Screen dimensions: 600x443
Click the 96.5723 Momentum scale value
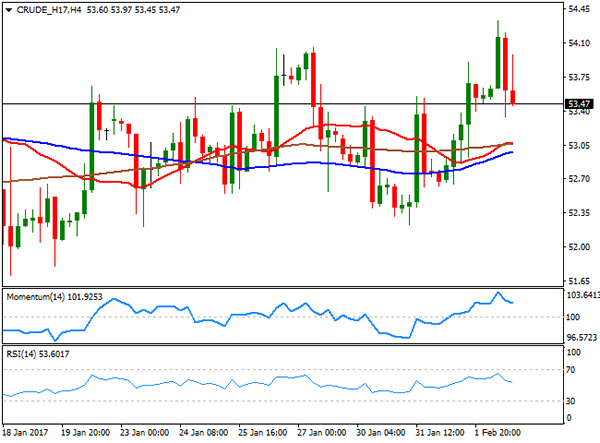click(582, 337)
